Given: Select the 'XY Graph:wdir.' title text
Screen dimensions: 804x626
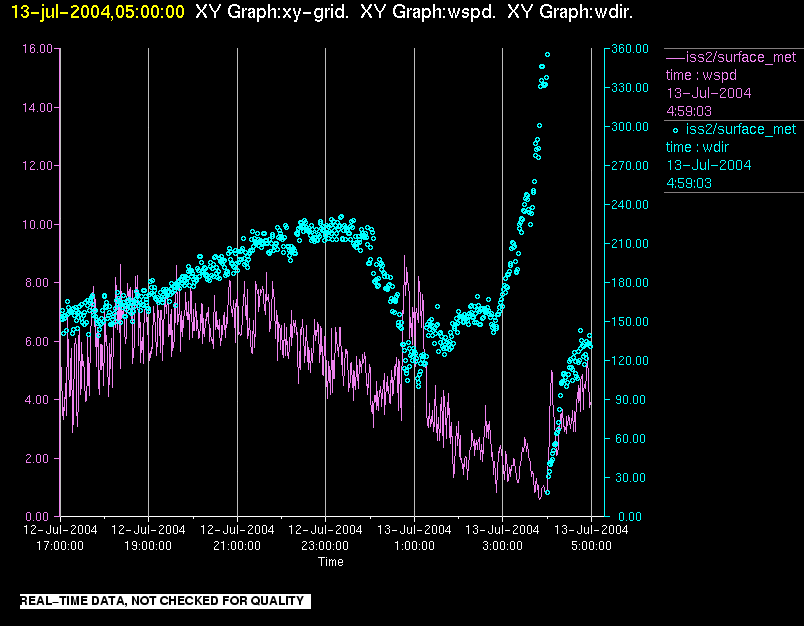Looking at the screenshot, I should [570, 12].
